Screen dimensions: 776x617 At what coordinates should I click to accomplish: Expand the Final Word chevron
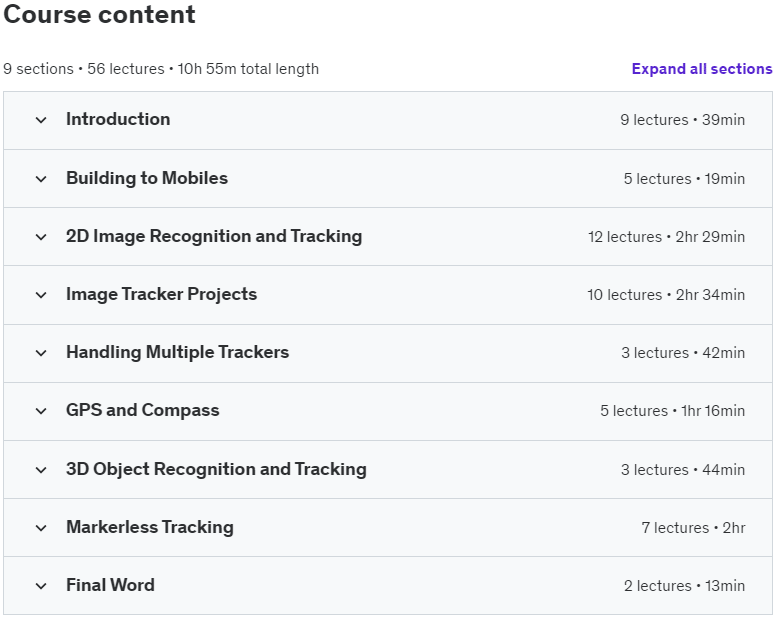point(41,586)
